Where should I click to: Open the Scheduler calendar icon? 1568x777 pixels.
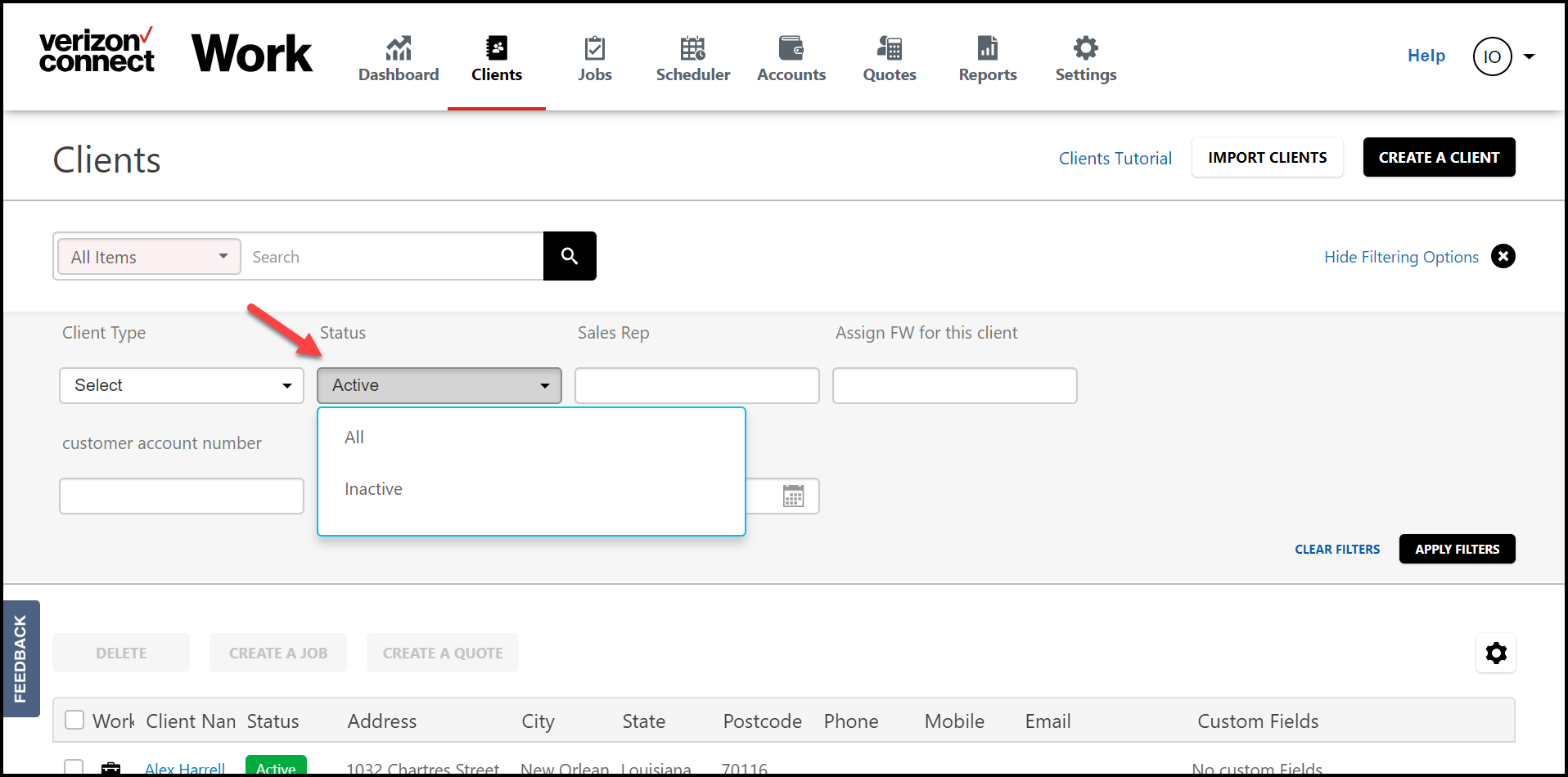692,48
